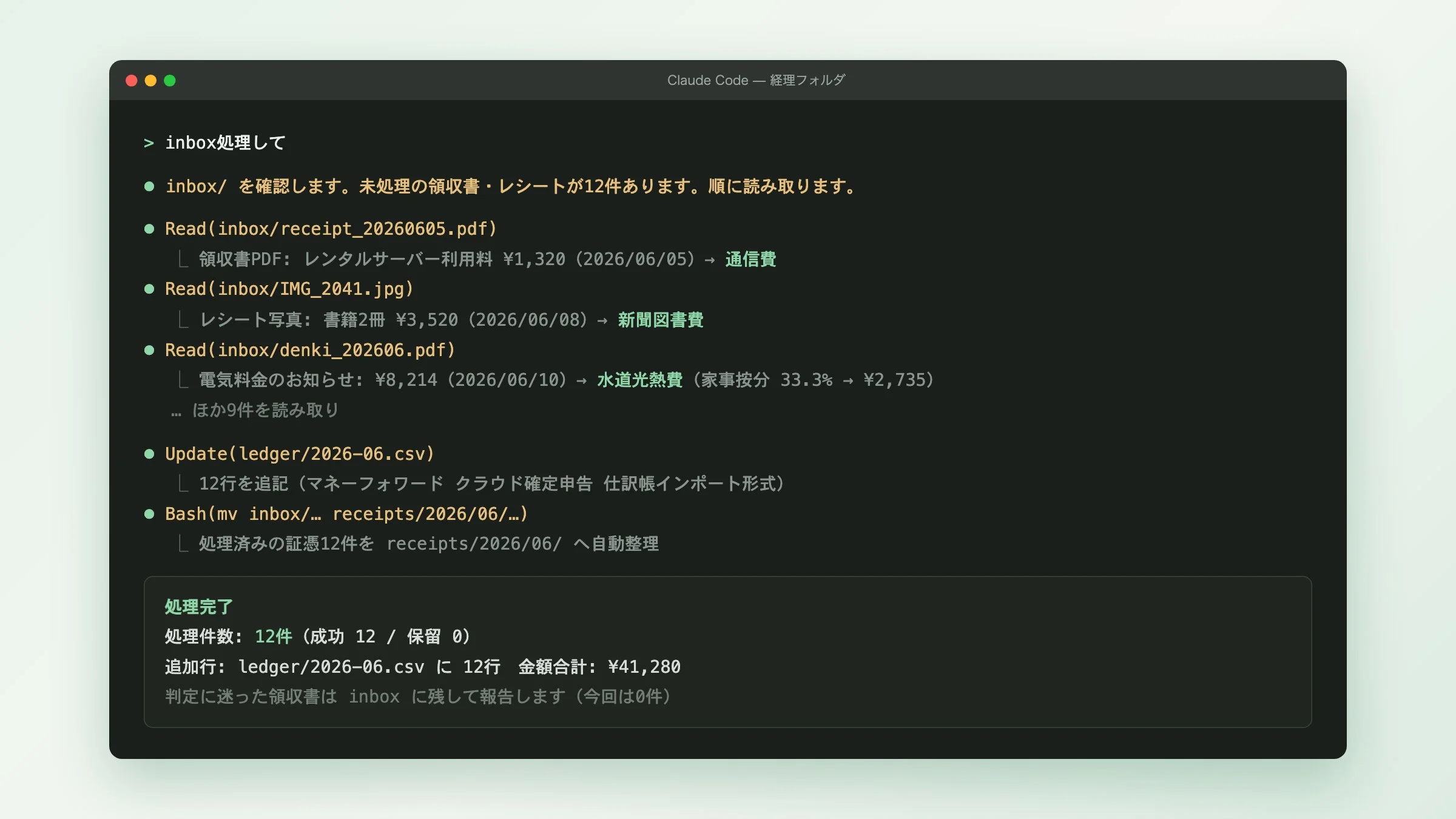Click the bullet before 'inbox/ を確認します'
The image size is (1456, 819).
click(149, 186)
